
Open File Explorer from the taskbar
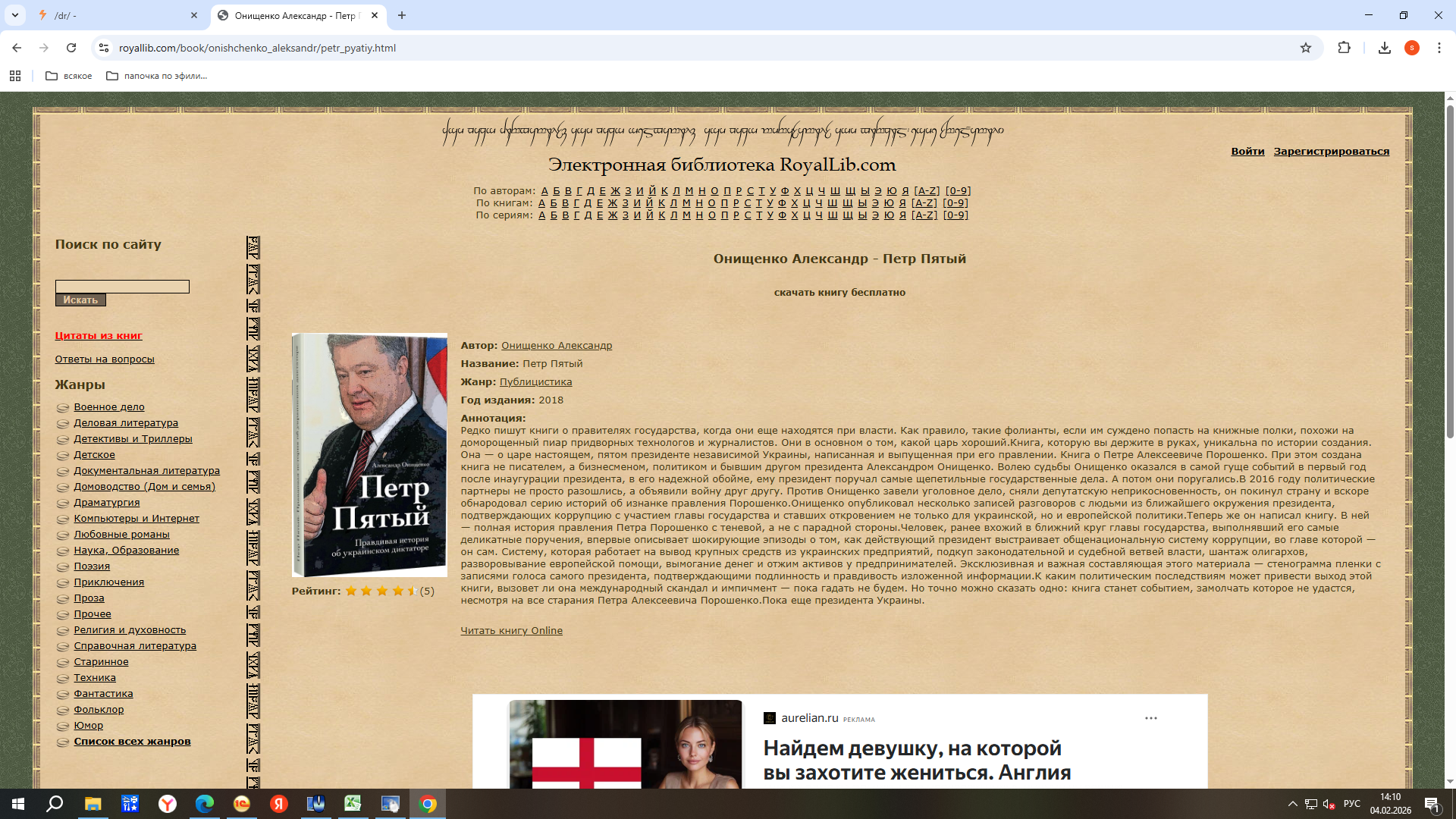click(93, 804)
